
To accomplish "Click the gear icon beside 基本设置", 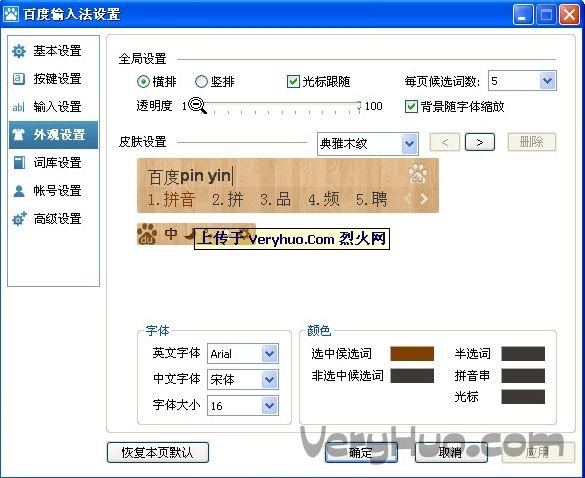I will pos(19,51).
